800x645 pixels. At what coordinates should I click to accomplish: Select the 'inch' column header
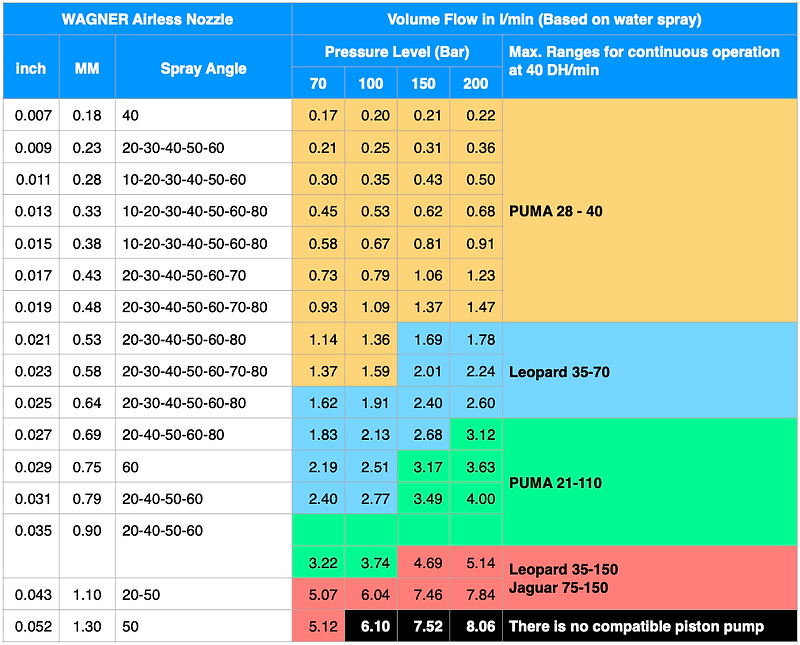[31, 68]
